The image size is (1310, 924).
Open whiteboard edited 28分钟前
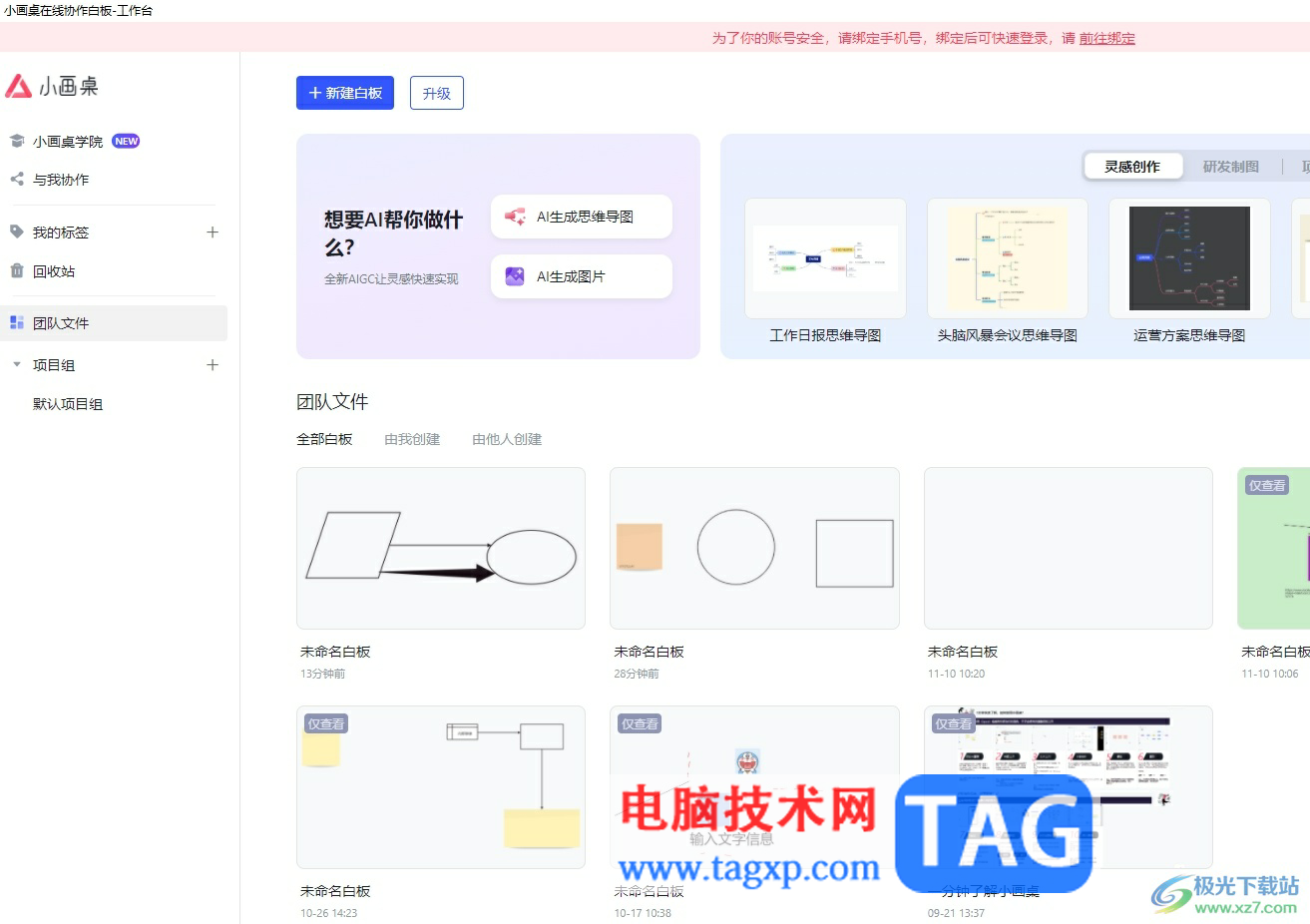click(x=754, y=548)
